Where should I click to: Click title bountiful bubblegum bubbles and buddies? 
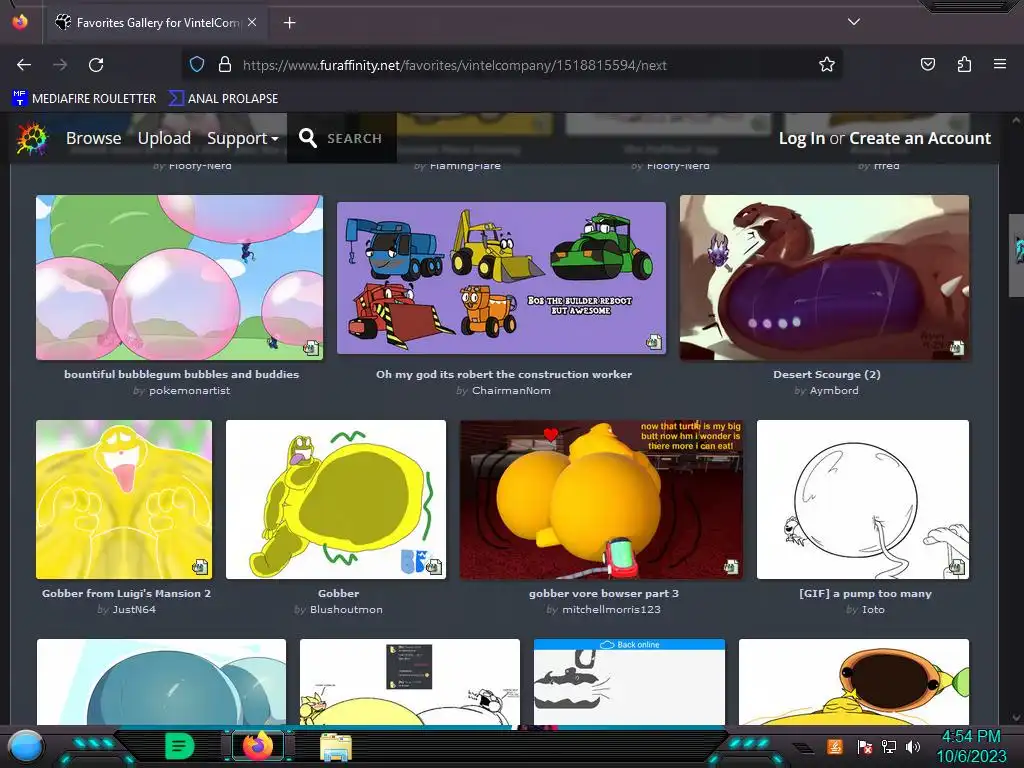[182, 374]
